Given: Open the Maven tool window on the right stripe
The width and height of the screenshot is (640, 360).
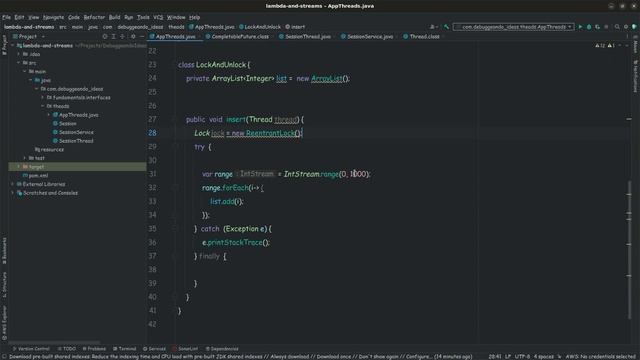Looking at the screenshot, I should pyautogui.click(x=636, y=44).
